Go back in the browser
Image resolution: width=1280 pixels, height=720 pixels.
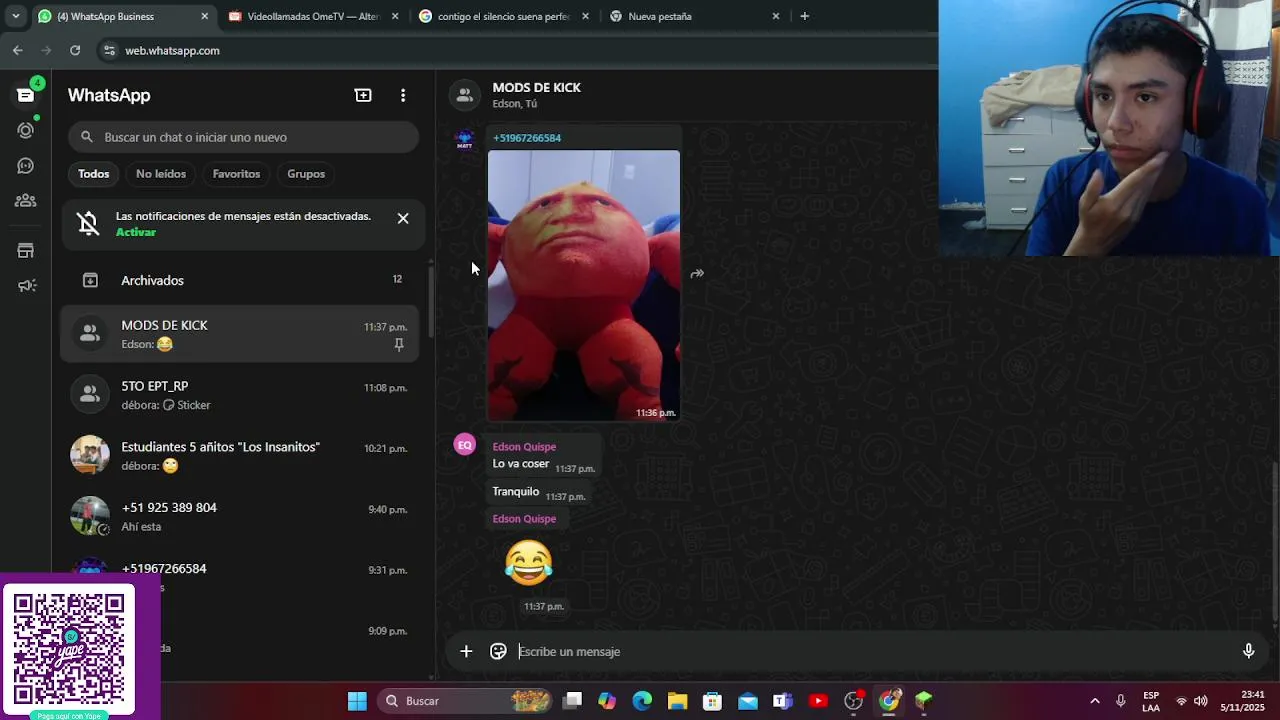point(17,50)
